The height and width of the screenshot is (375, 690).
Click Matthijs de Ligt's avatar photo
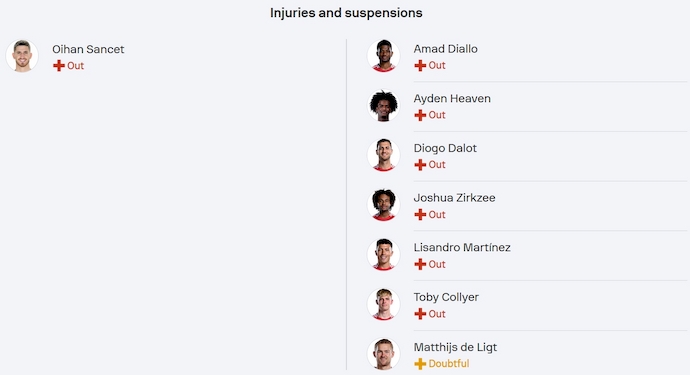(383, 354)
